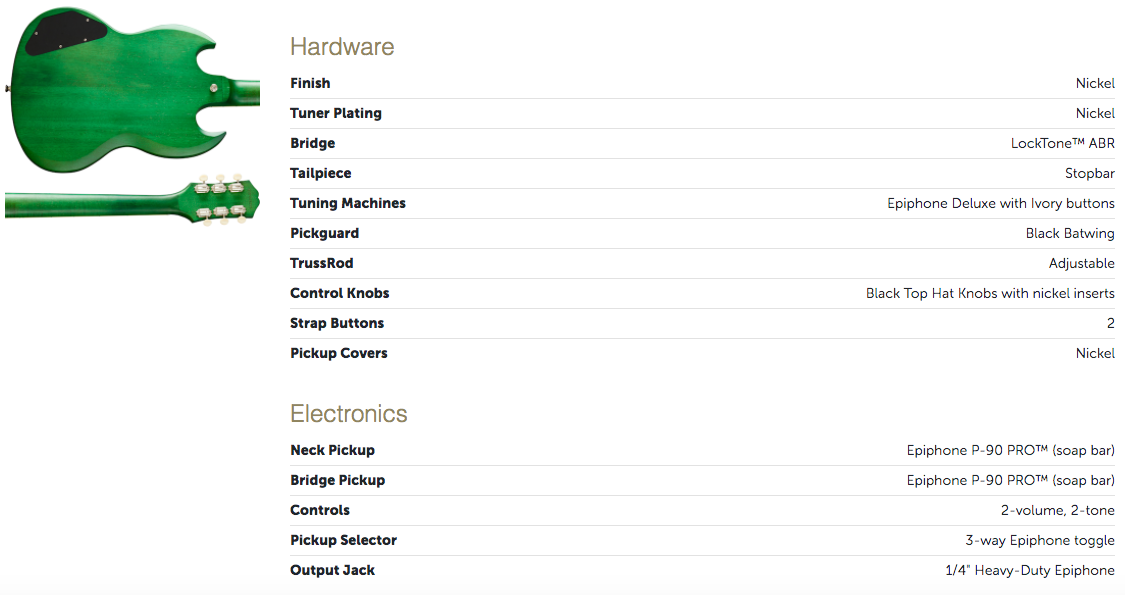Click the Stopbar tailpiece value
Screen dimensions: 1125x595
(1089, 173)
